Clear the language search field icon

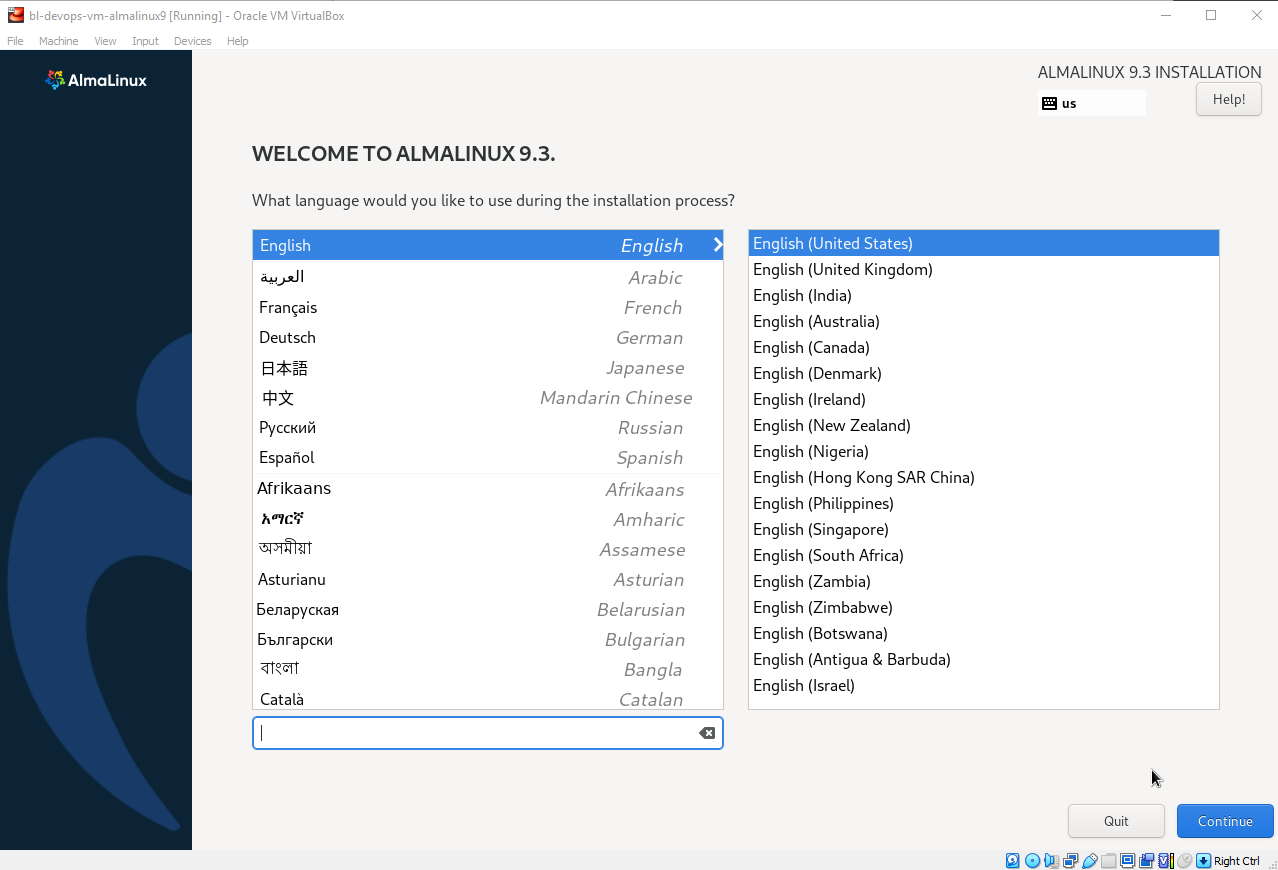point(707,733)
